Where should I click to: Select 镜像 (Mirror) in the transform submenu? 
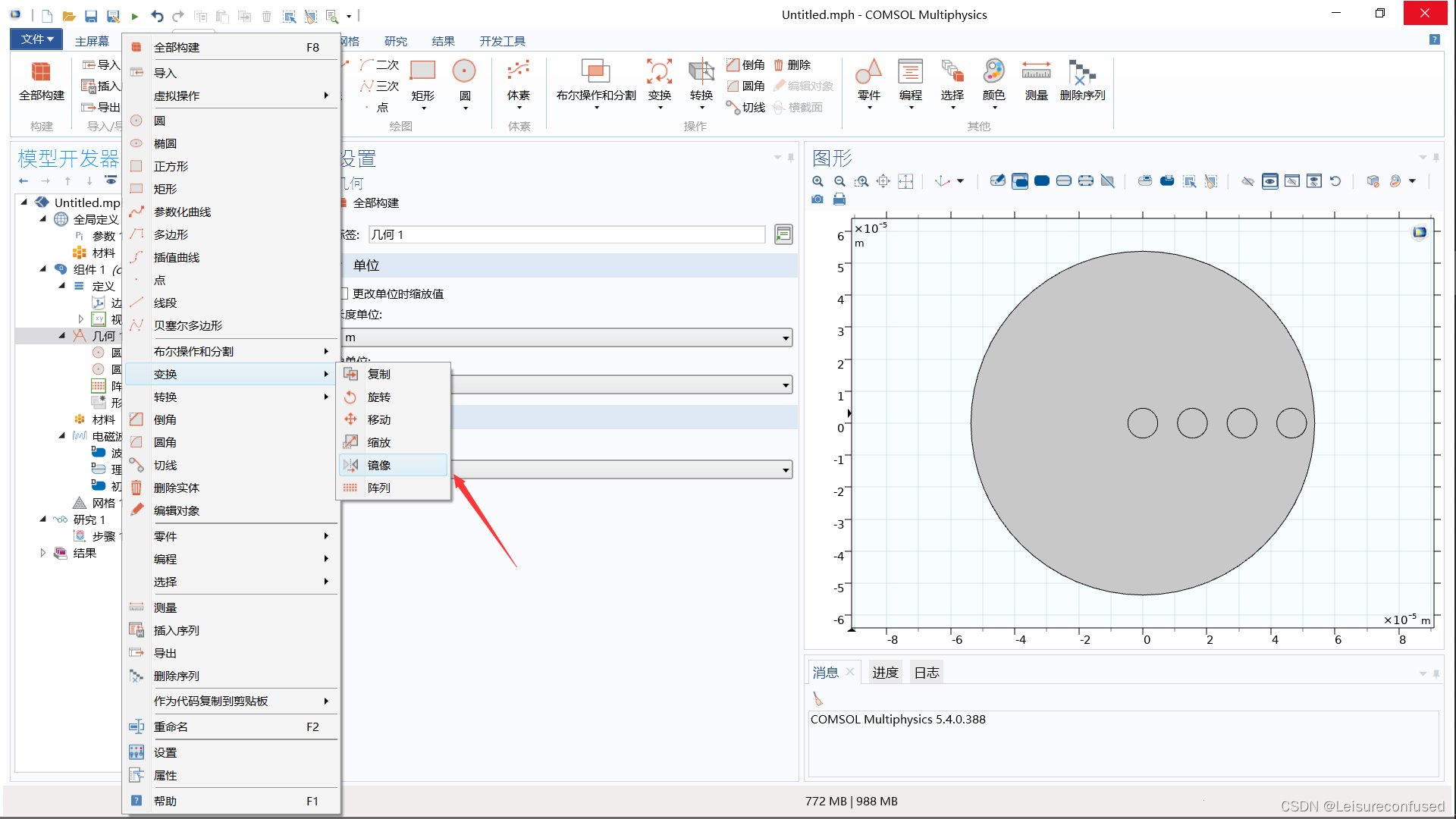[393, 465]
